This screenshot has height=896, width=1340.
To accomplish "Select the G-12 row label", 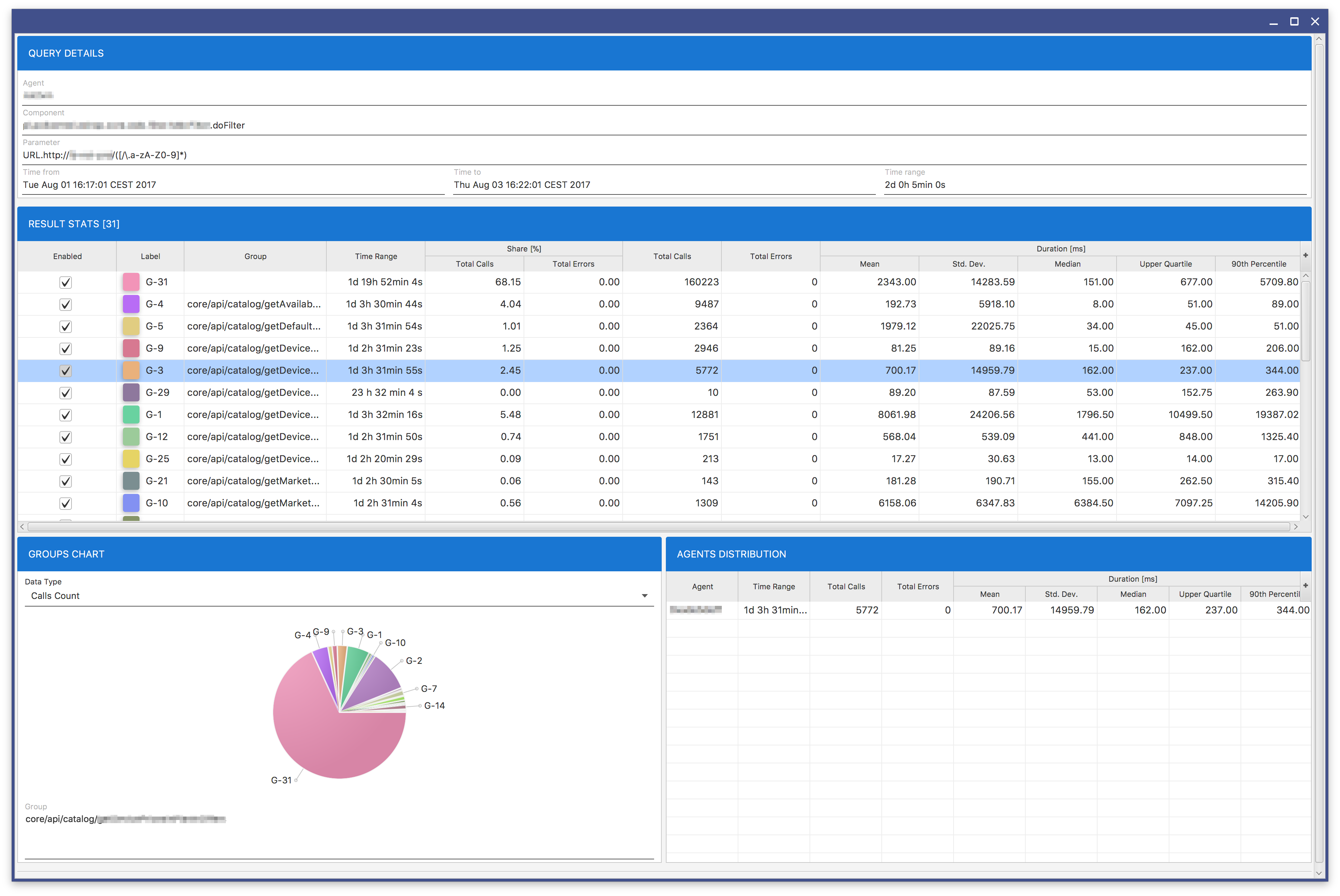I will (x=156, y=437).
